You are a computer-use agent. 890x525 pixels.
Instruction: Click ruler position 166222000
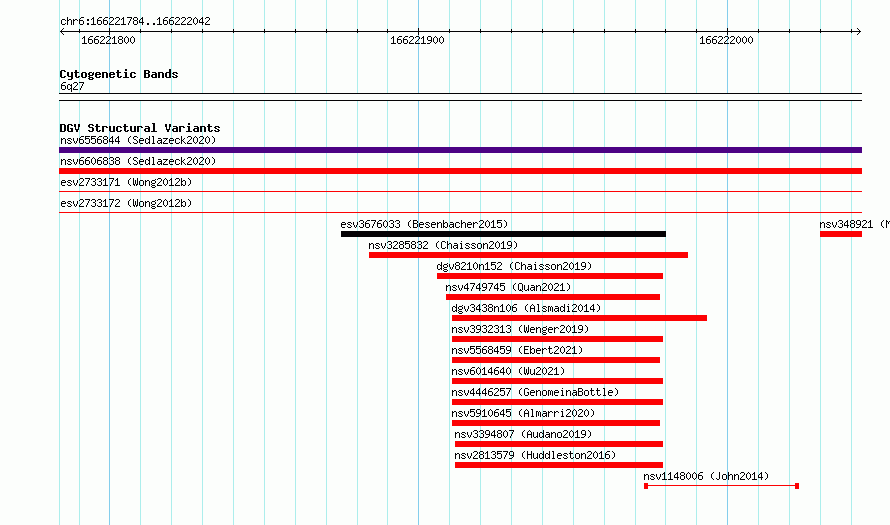726,40
